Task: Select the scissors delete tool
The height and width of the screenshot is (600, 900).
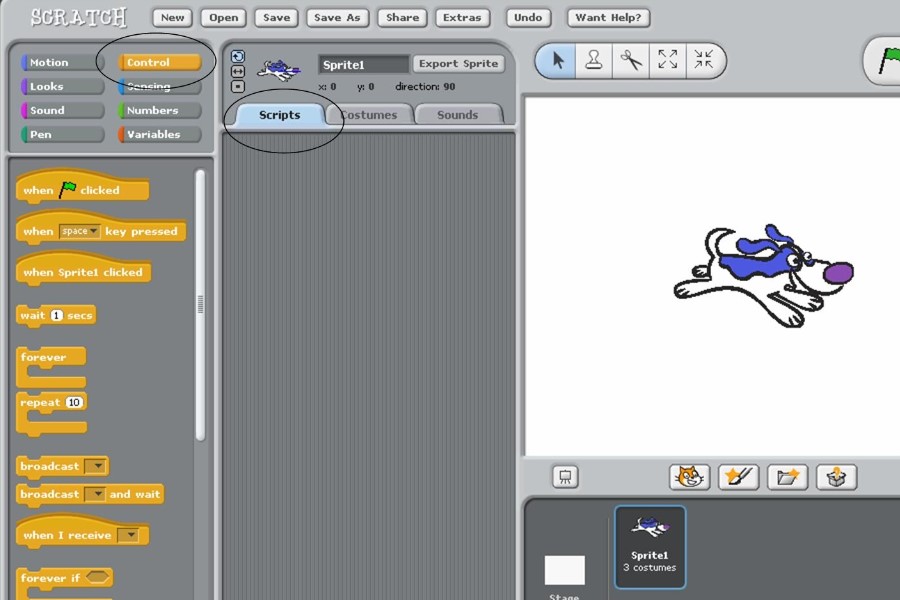Action: tap(631, 61)
